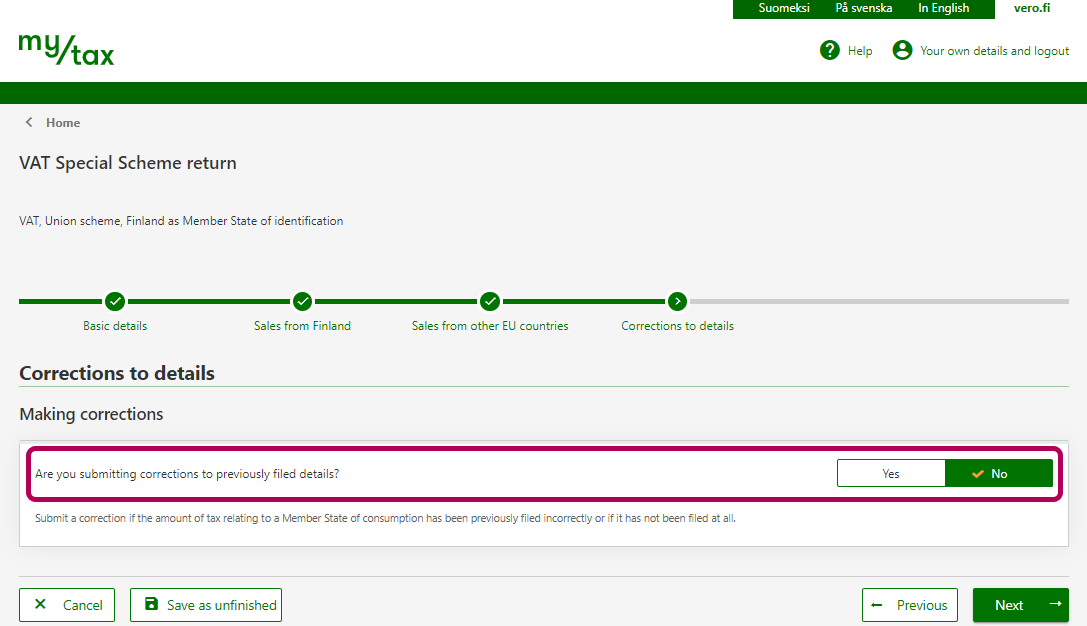This screenshot has width=1087, height=626.
Task: Go back to Home
Action: (63, 123)
